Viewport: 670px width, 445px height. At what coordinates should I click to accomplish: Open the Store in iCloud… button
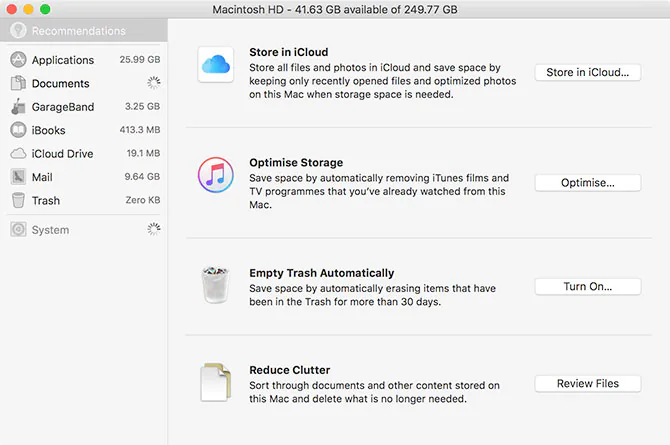coord(588,72)
